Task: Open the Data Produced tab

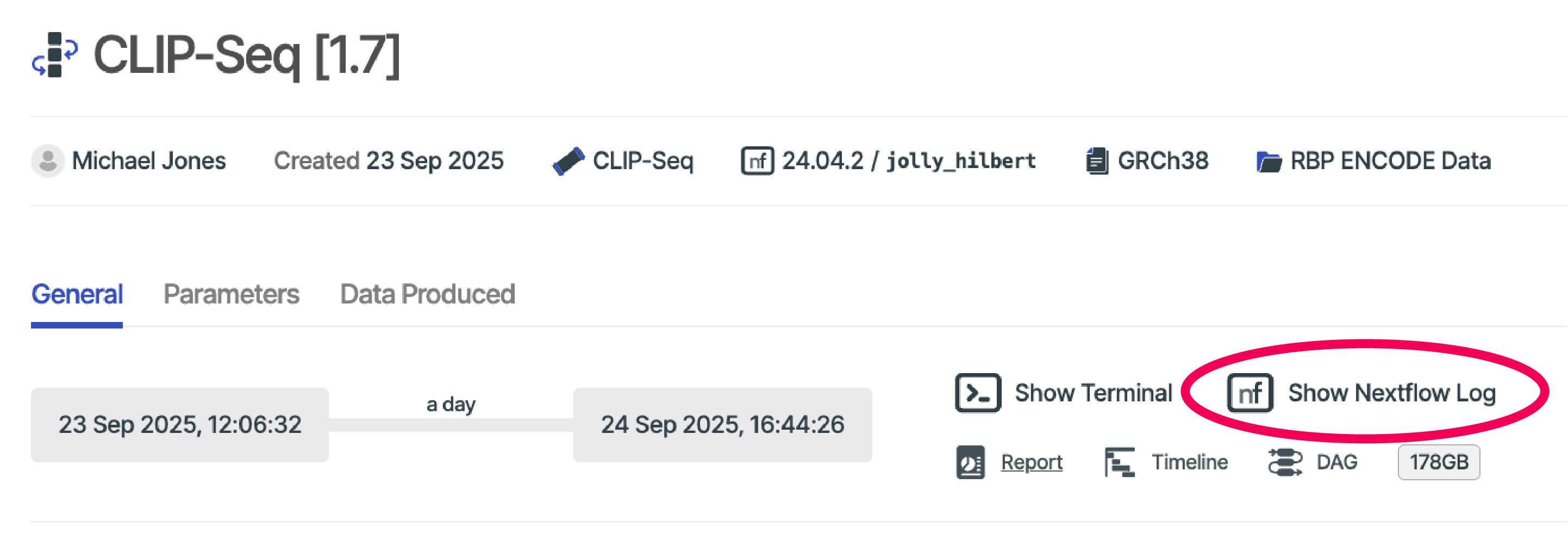Action: point(427,294)
